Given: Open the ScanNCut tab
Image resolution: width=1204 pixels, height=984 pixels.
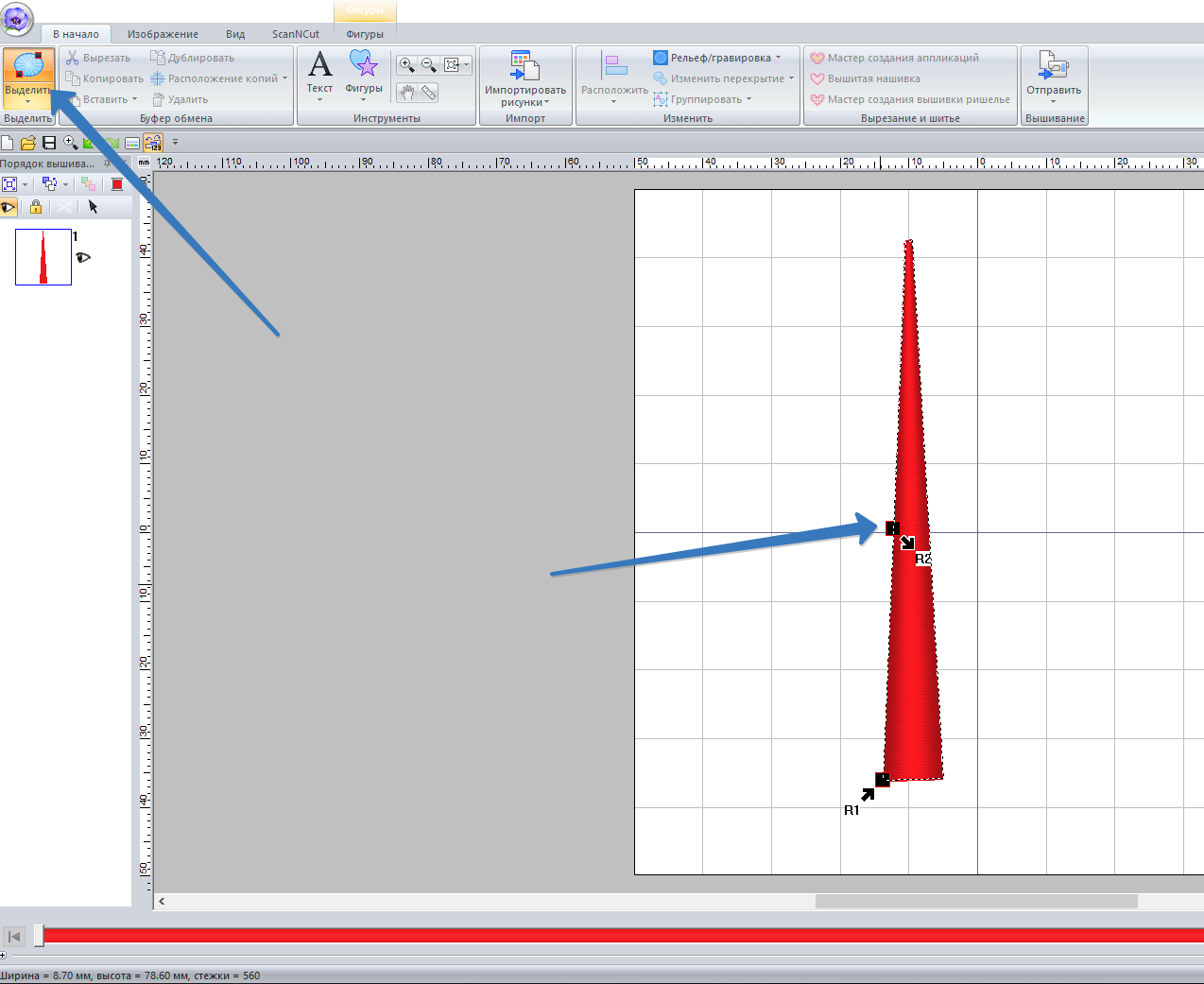Looking at the screenshot, I should [295, 34].
